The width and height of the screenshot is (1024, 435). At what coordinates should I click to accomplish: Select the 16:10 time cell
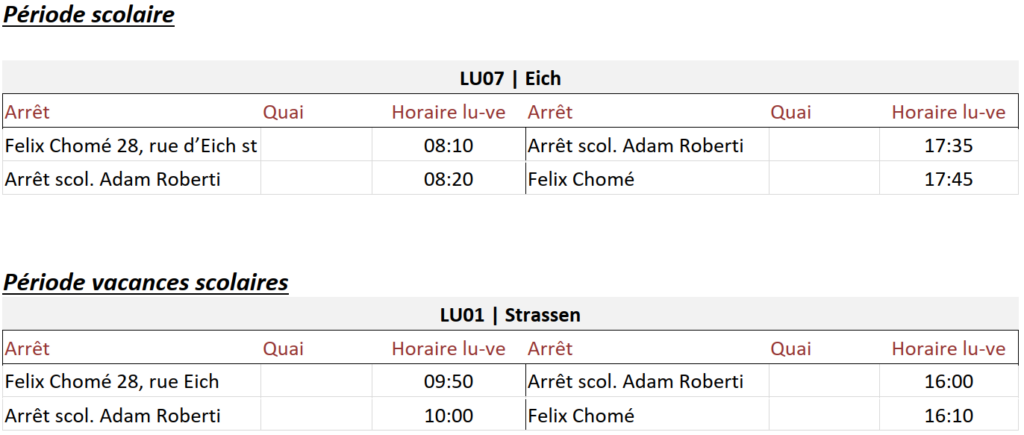[949, 415]
